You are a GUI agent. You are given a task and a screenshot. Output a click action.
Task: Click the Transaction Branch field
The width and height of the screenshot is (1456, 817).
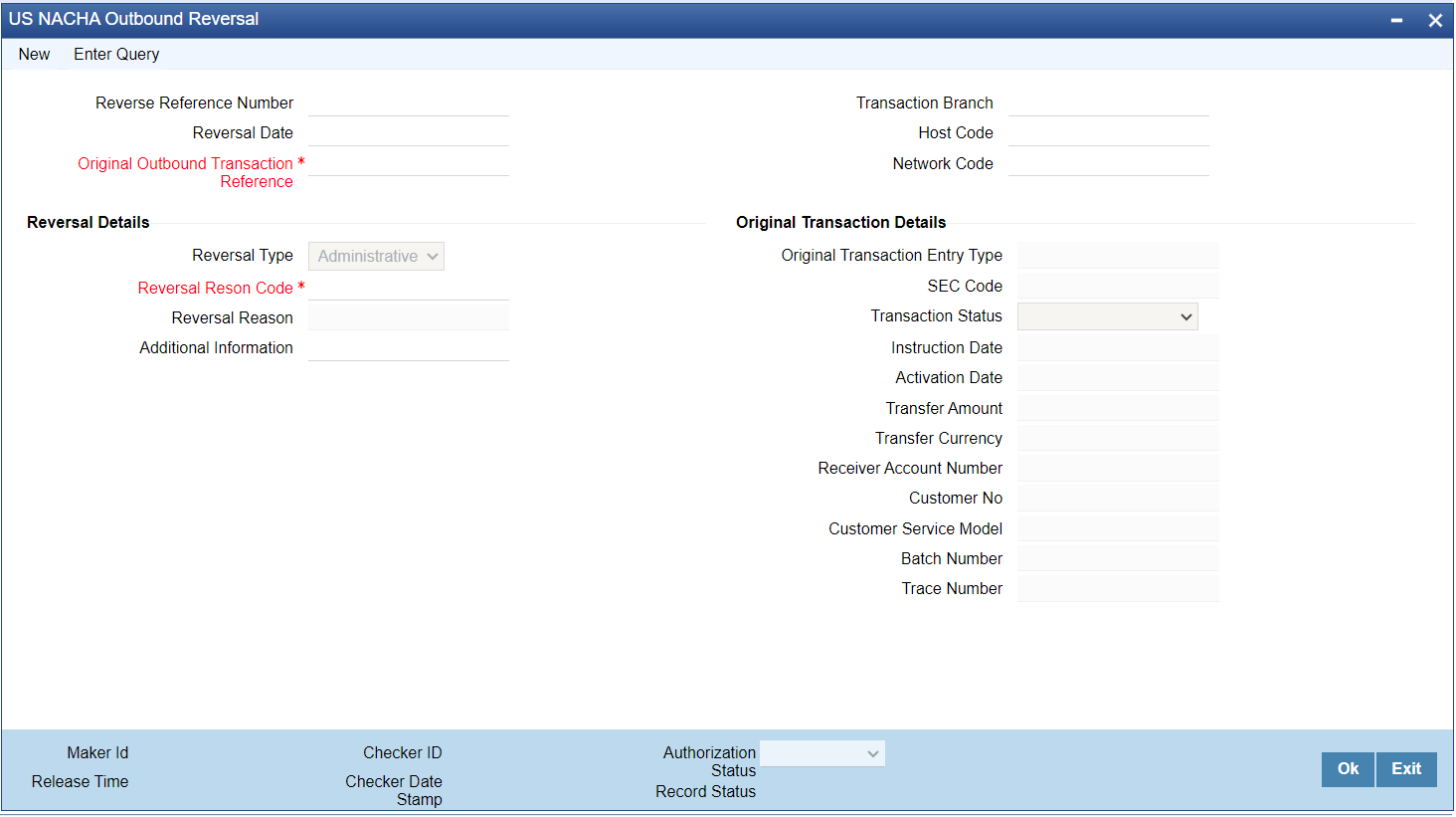pos(1109,103)
